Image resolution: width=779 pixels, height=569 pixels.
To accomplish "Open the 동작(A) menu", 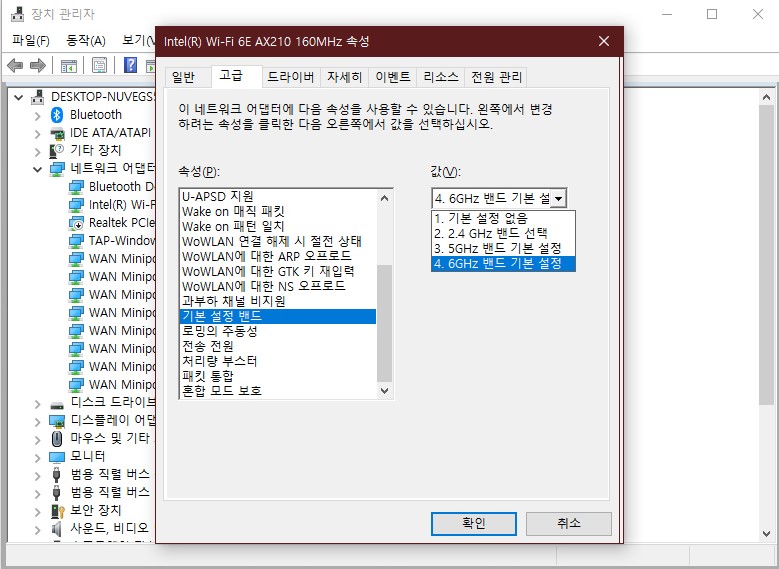I will click(85, 41).
